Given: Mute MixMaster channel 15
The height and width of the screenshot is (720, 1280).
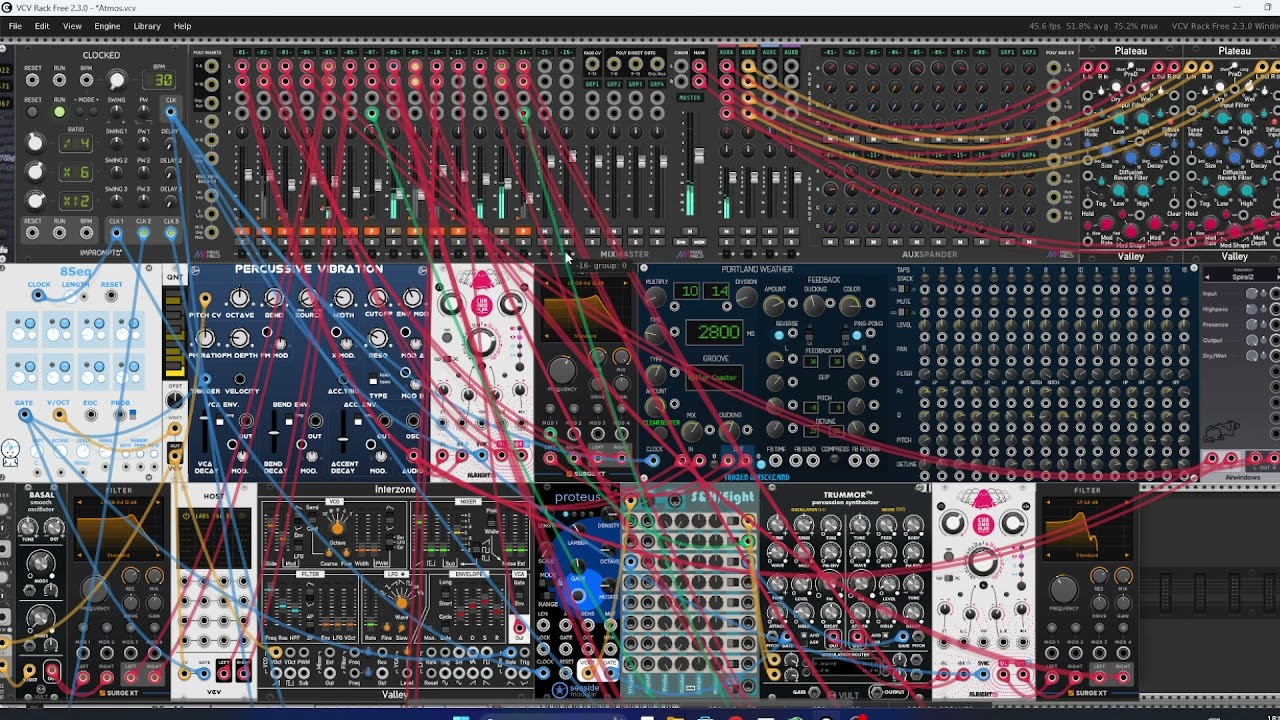Looking at the screenshot, I should tap(544, 230).
